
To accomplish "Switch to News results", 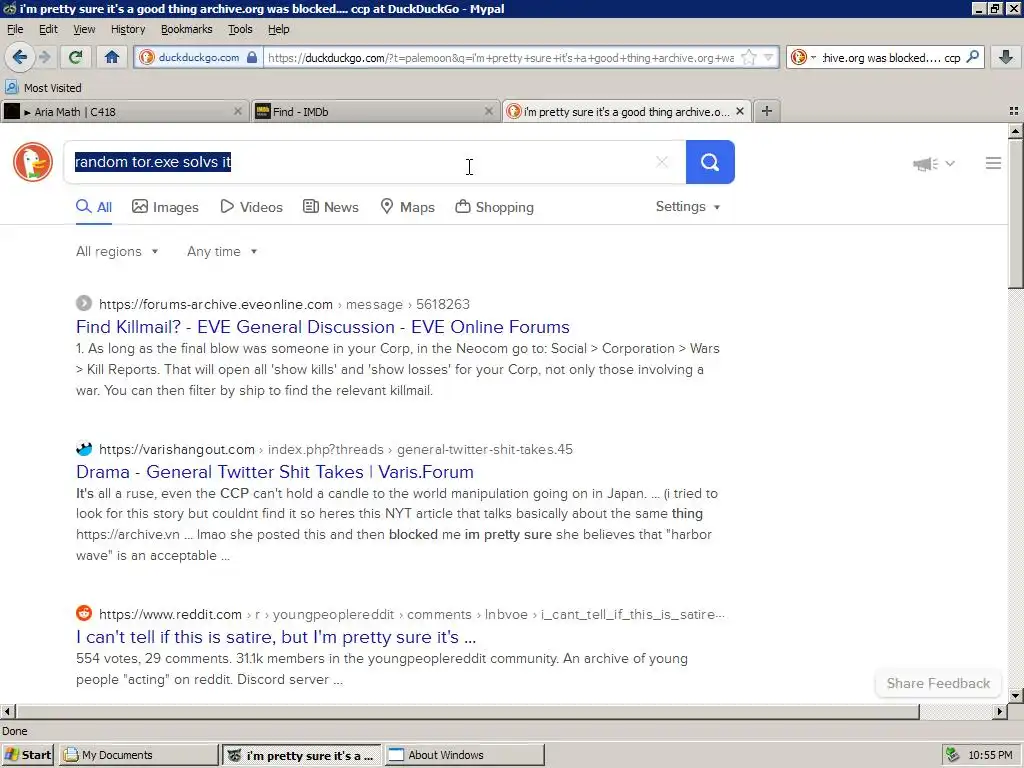I will (331, 208).
